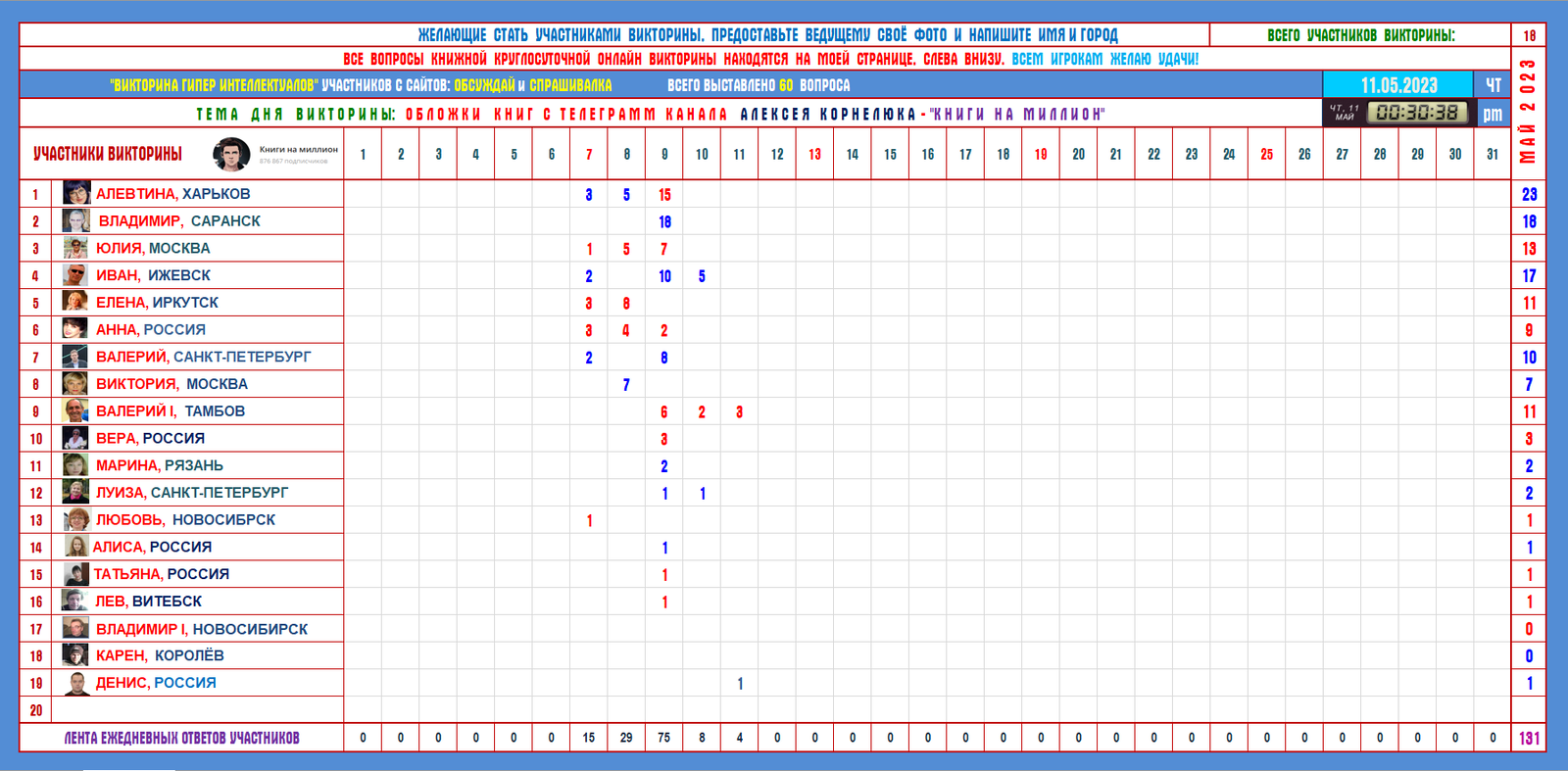Select the empty row 20 name cell
1568x771 pixels.
pos(197,710)
